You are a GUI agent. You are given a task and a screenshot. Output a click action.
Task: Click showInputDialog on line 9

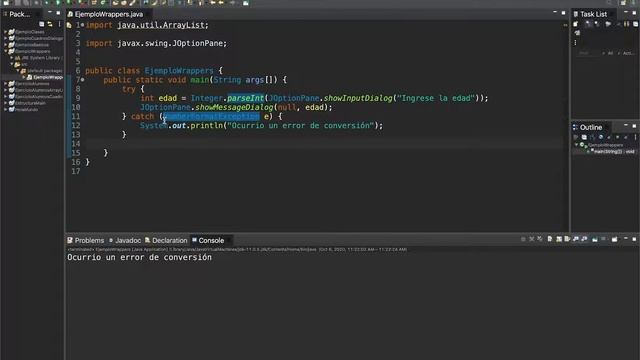[x=358, y=98]
